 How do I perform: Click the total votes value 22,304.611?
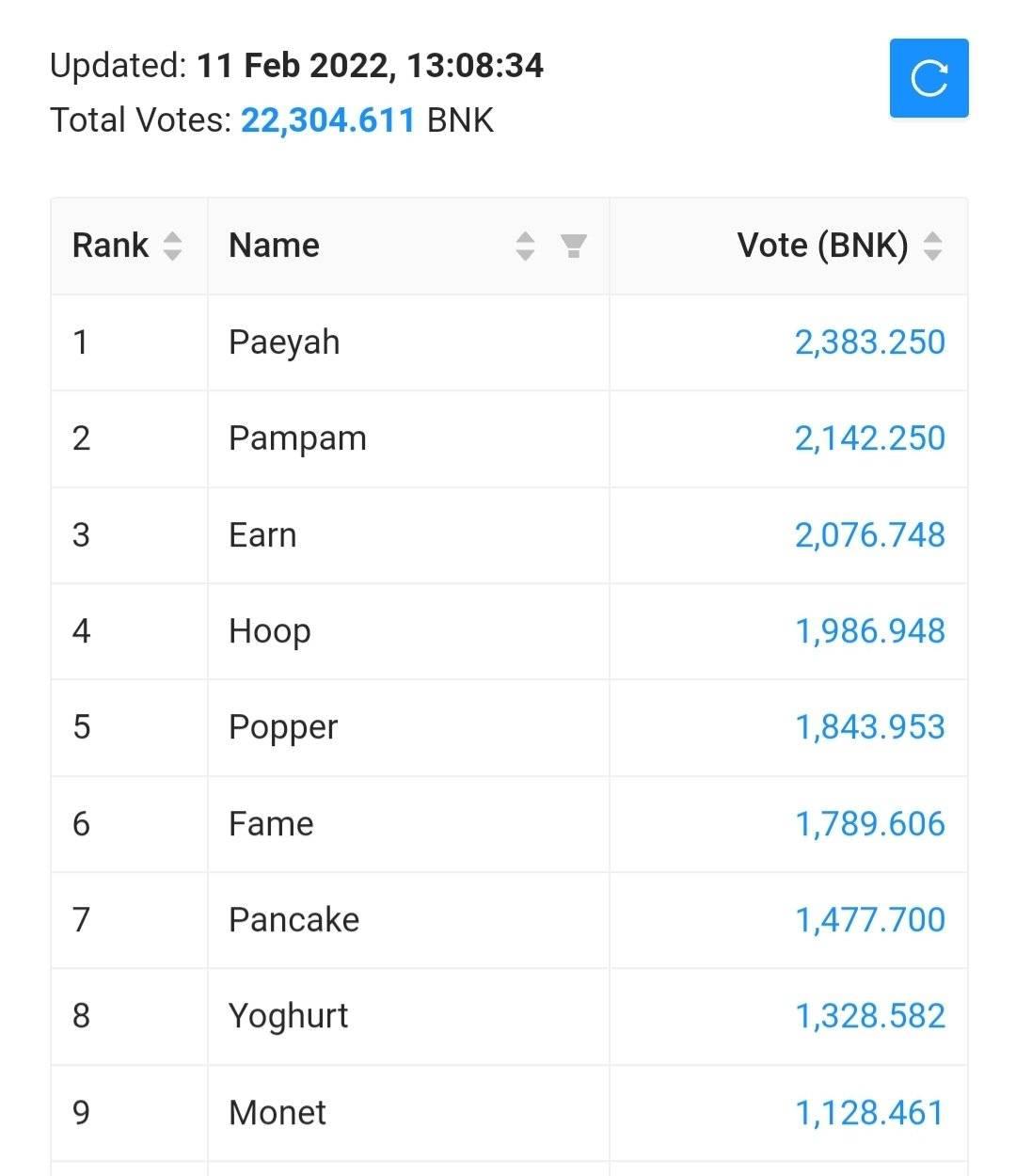coord(327,120)
